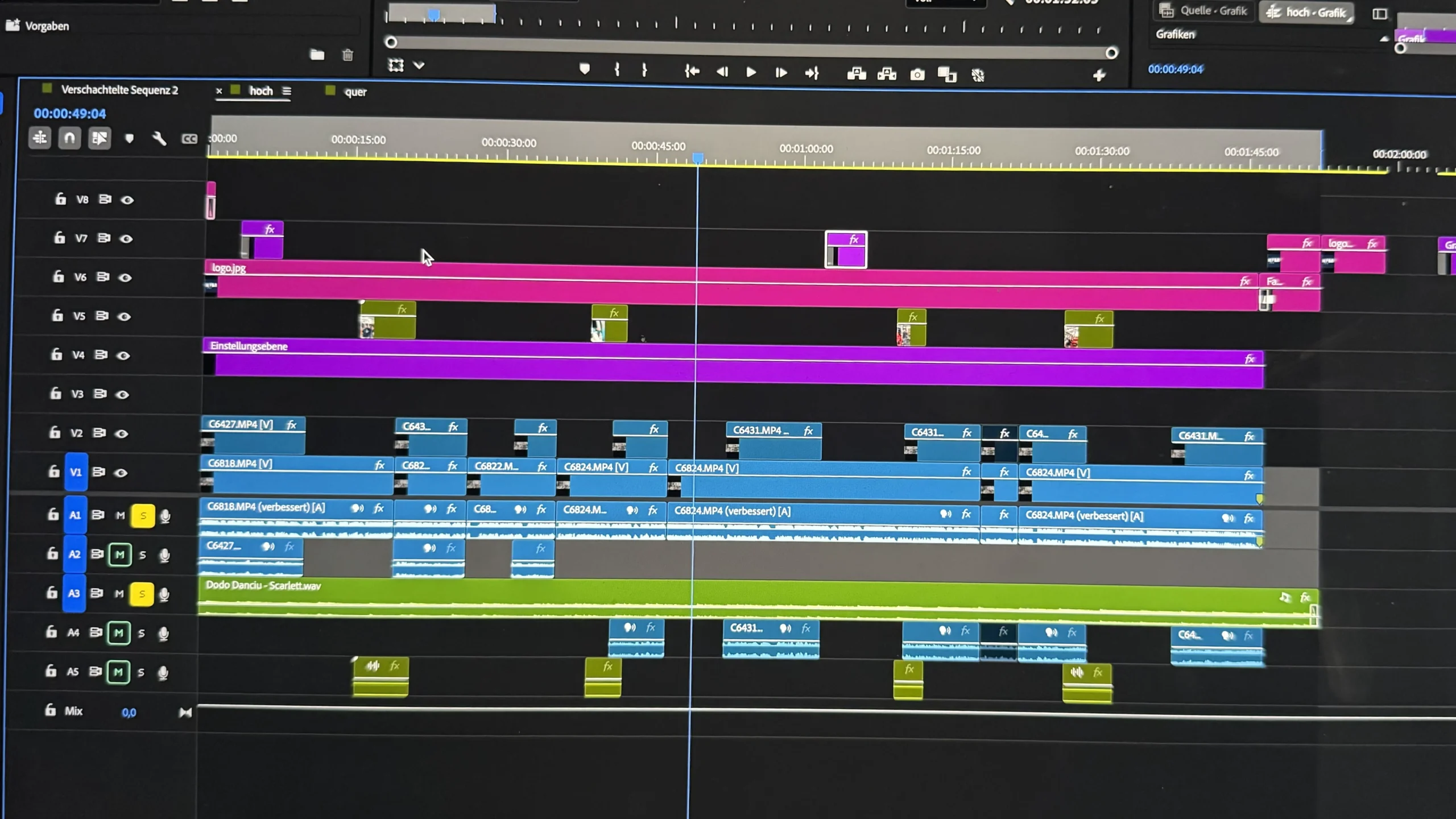Screen dimensions: 1456x819
Task: Select the Einstellungsebene clip on V4
Action: pos(733,363)
